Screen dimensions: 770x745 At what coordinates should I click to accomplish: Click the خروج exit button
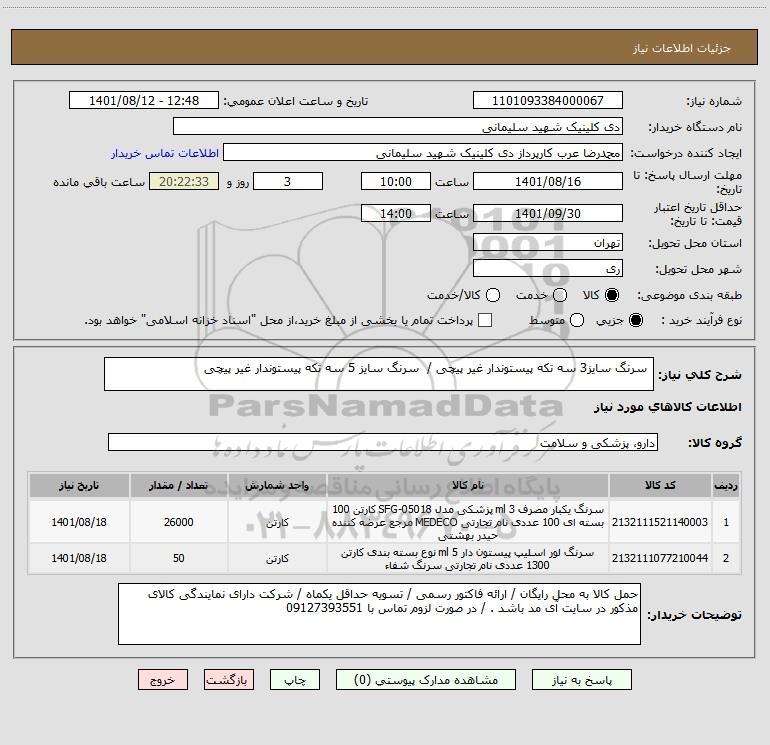tap(163, 680)
